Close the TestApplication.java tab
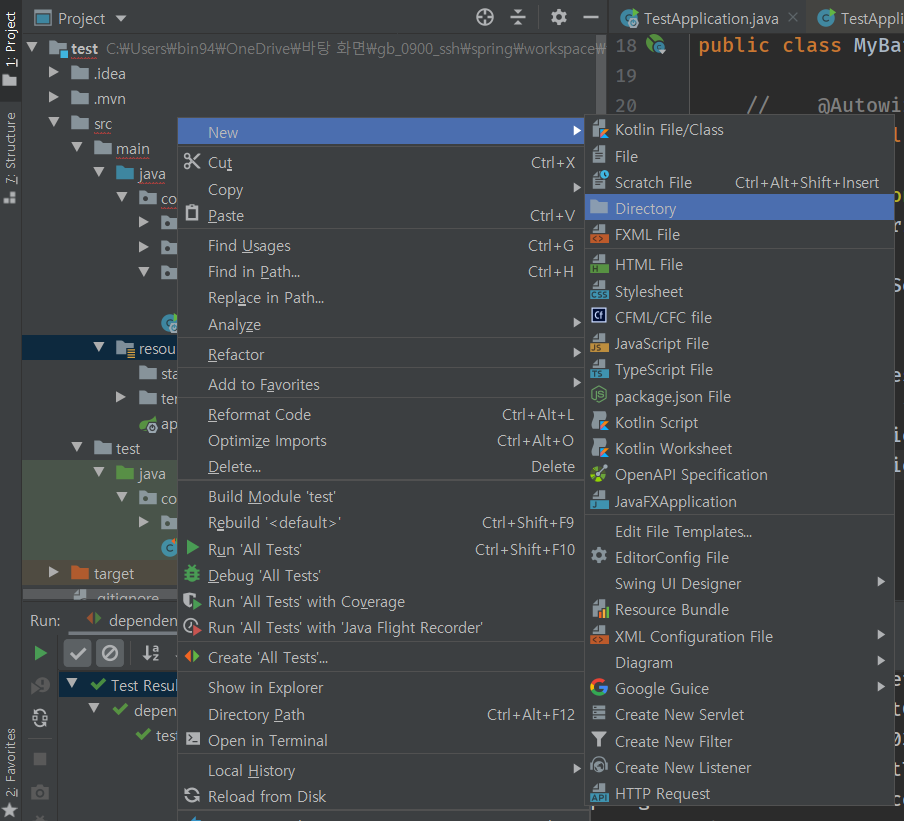The height and width of the screenshot is (821, 904). click(x=793, y=17)
